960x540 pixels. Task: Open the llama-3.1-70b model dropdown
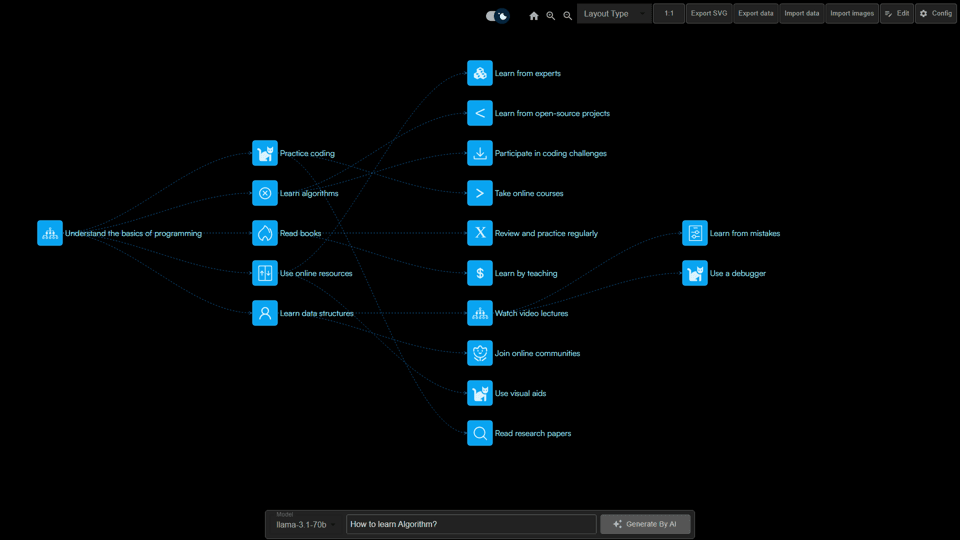(305, 524)
